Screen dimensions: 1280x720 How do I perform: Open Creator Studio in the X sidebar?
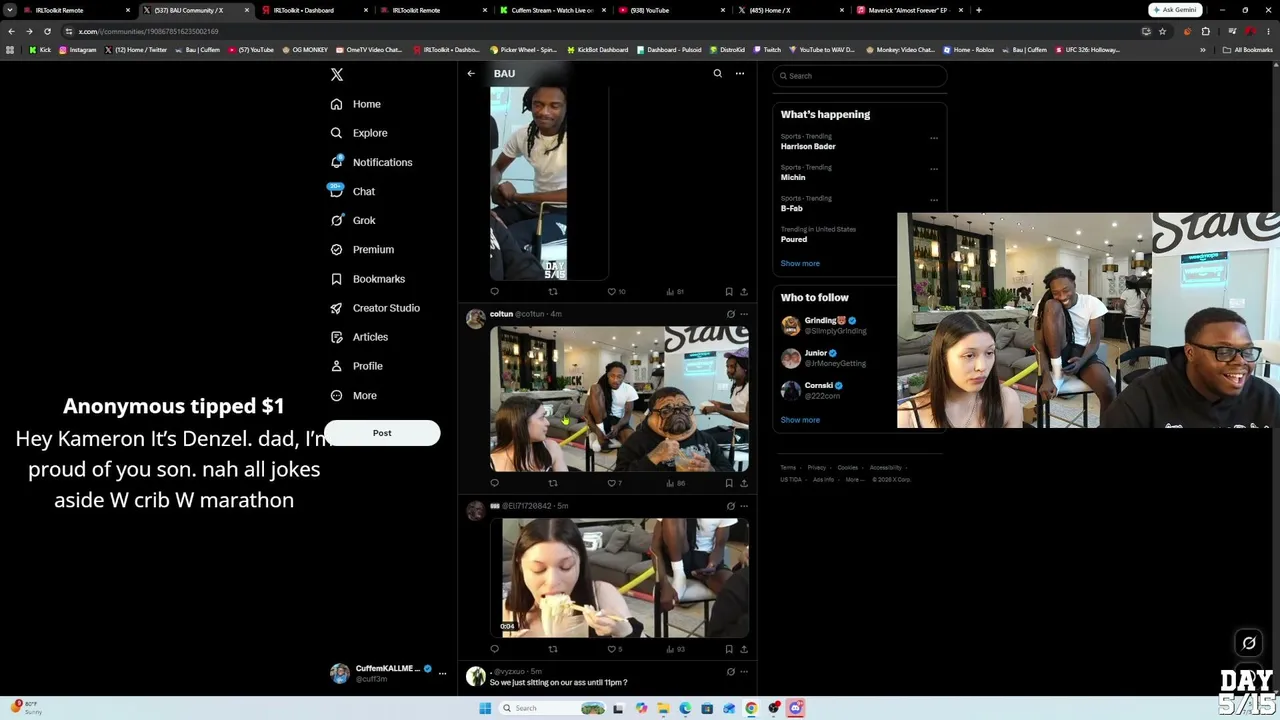[x=375, y=308]
